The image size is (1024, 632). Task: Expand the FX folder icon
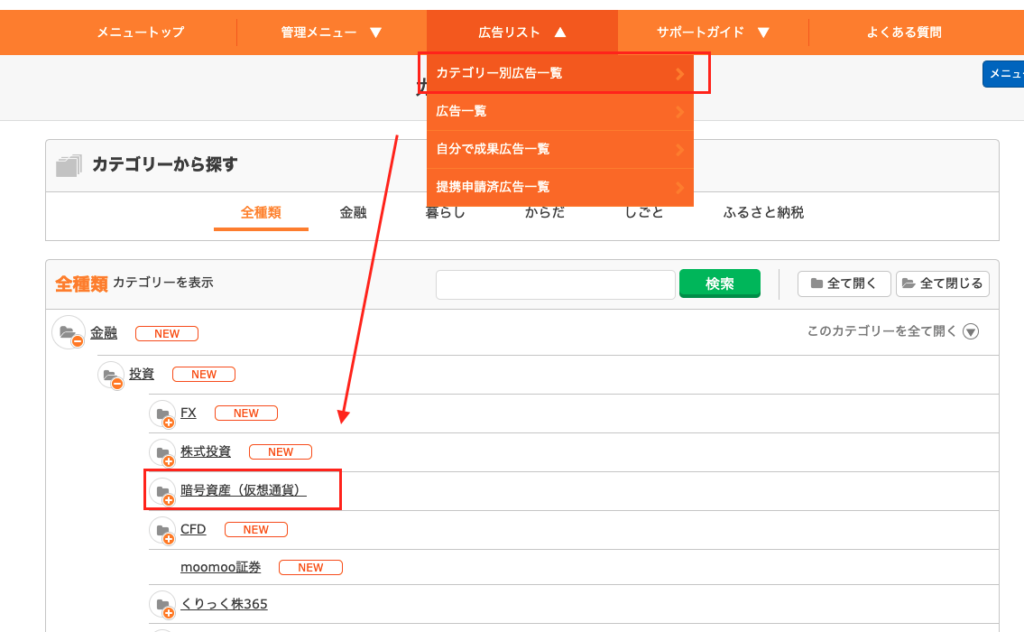(162, 414)
